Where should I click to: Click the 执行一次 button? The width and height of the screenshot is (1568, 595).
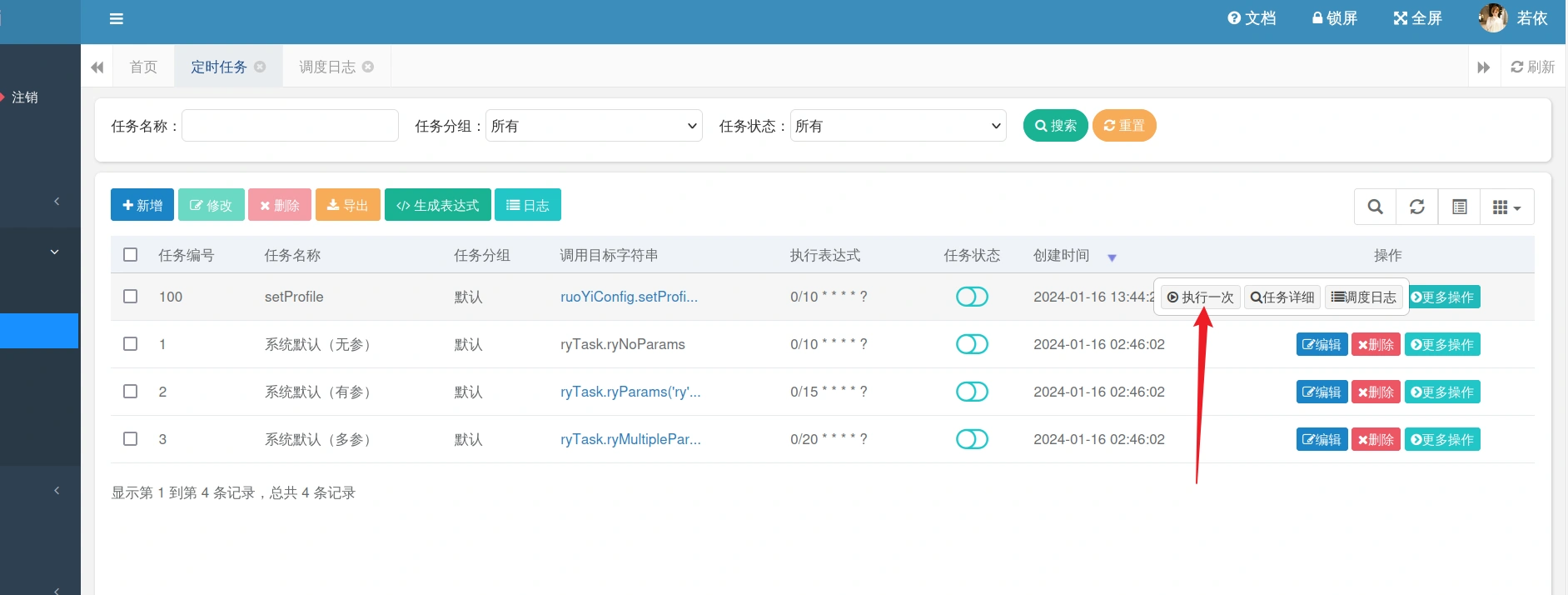pyautogui.click(x=1200, y=297)
